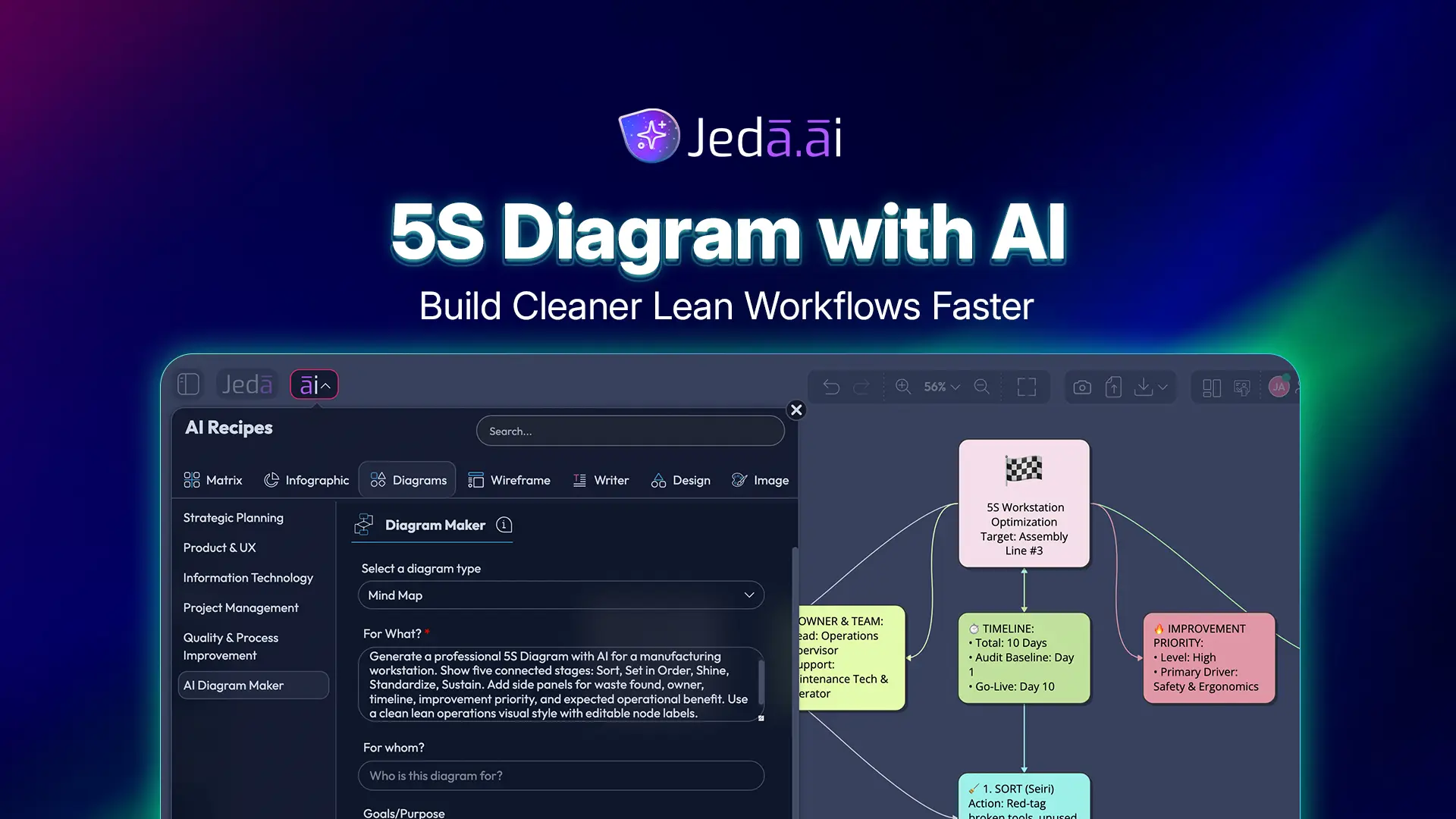The image size is (1456, 819).
Task: Switch to the Matrix tab
Action: pyautogui.click(x=213, y=480)
